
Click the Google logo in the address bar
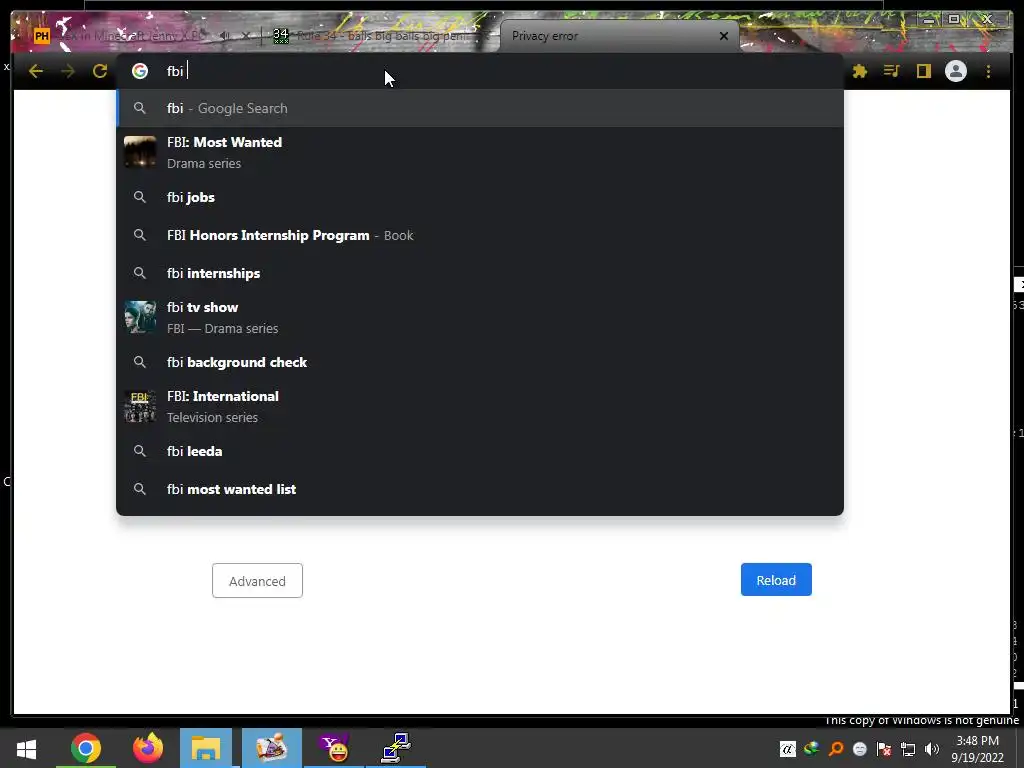click(140, 71)
